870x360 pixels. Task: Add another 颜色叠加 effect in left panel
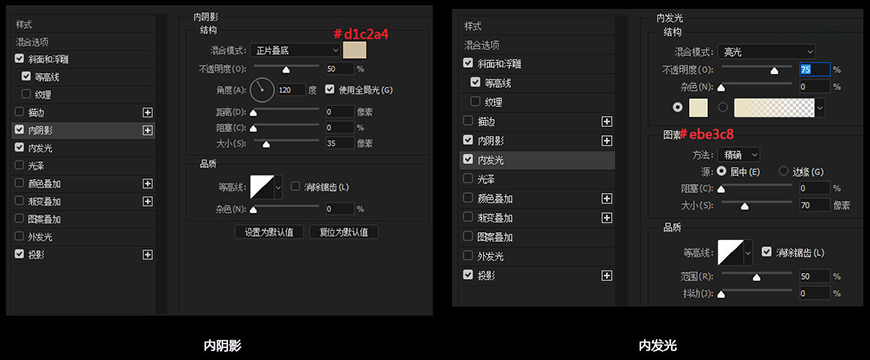[148, 184]
